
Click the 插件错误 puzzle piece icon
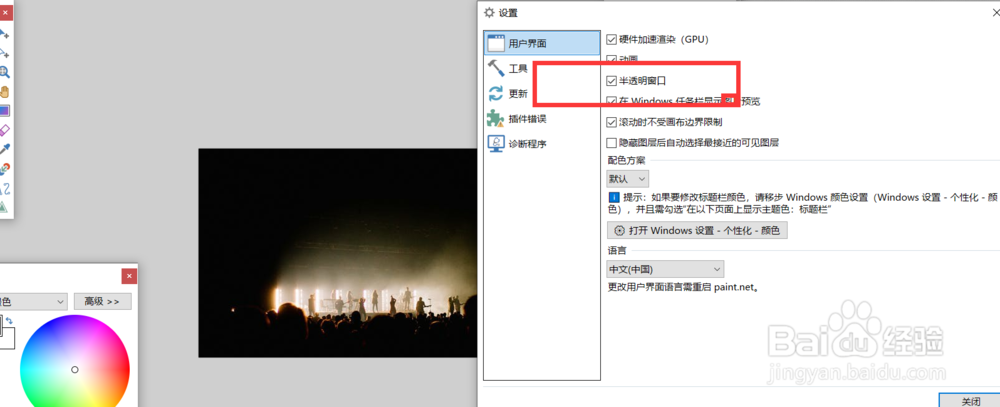[x=496, y=119]
